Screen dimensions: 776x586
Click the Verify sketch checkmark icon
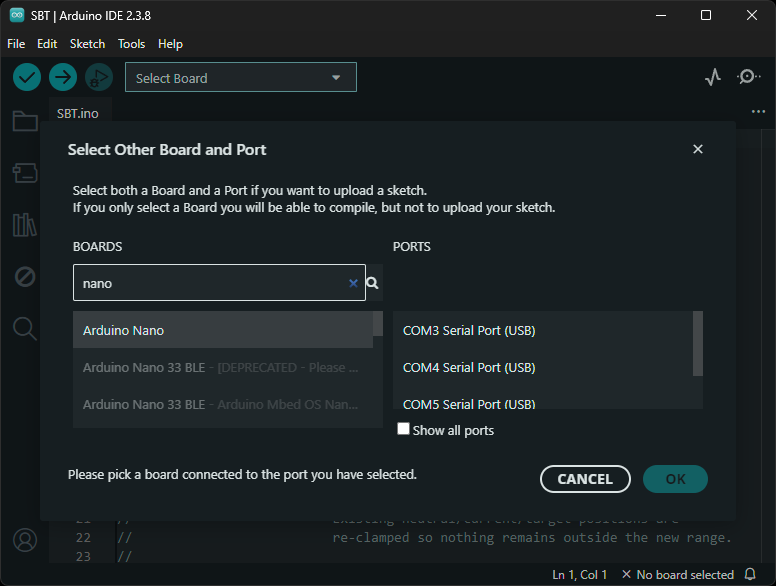tap(27, 77)
